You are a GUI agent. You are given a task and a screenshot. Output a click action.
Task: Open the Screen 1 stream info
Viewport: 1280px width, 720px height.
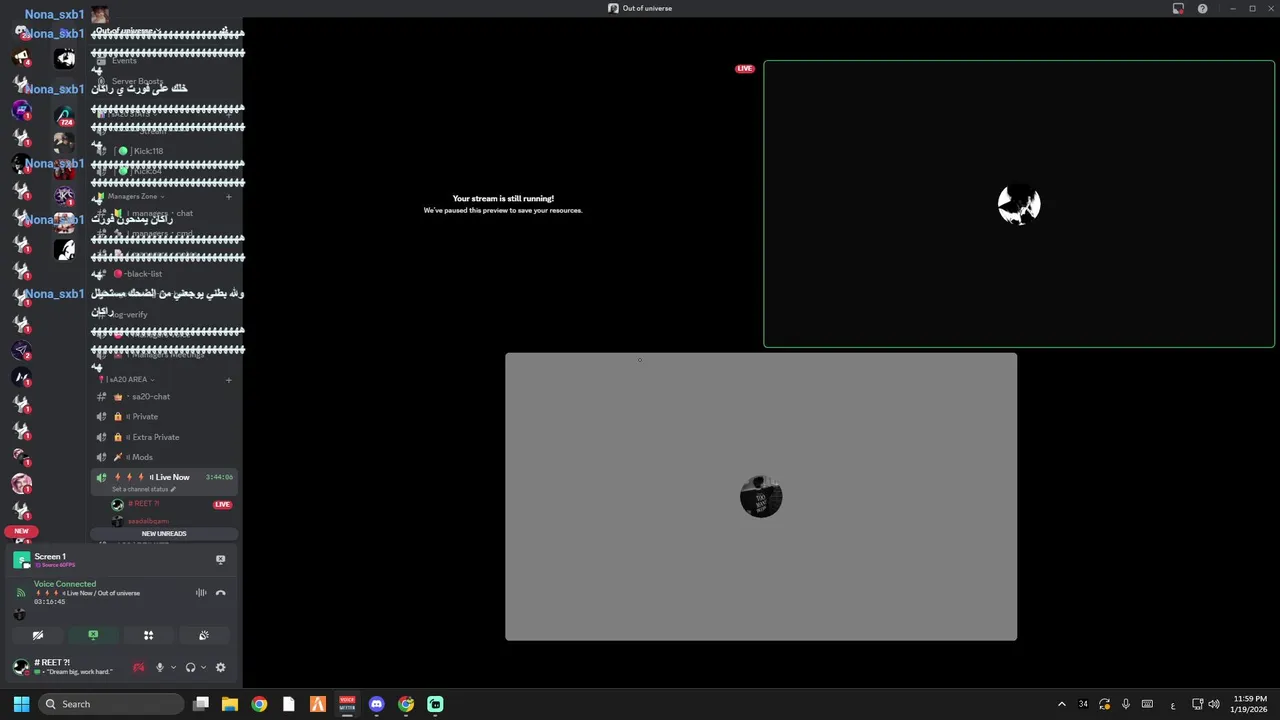click(50, 560)
